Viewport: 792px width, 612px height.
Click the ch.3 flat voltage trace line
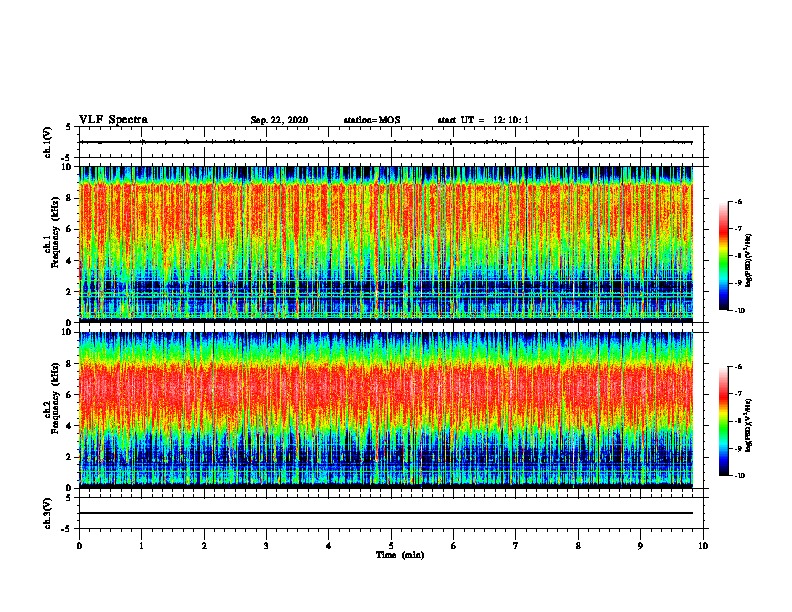point(386,513)
